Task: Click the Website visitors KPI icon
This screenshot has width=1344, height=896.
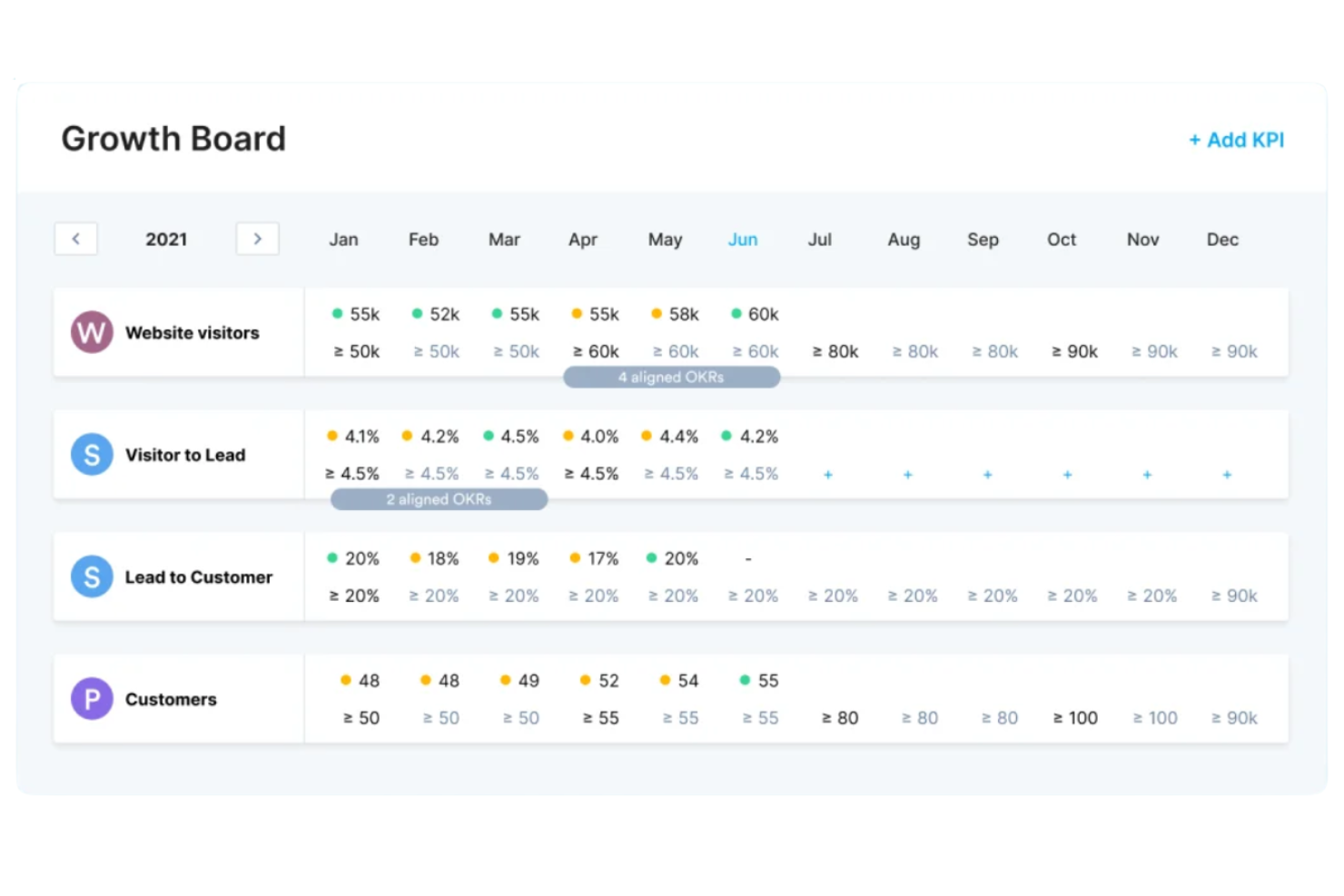Action: 91,332
